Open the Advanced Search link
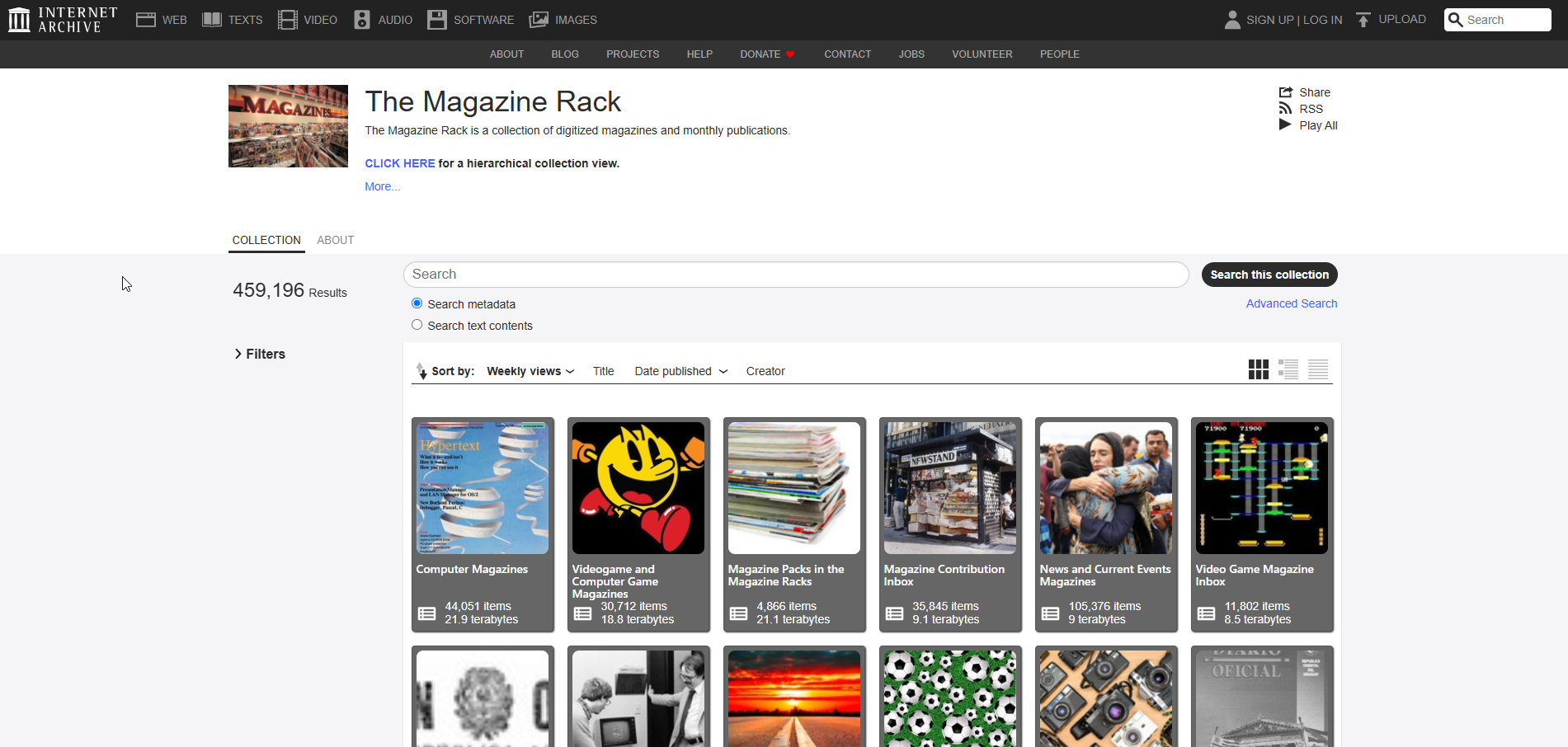 [x=1292, y=303]
